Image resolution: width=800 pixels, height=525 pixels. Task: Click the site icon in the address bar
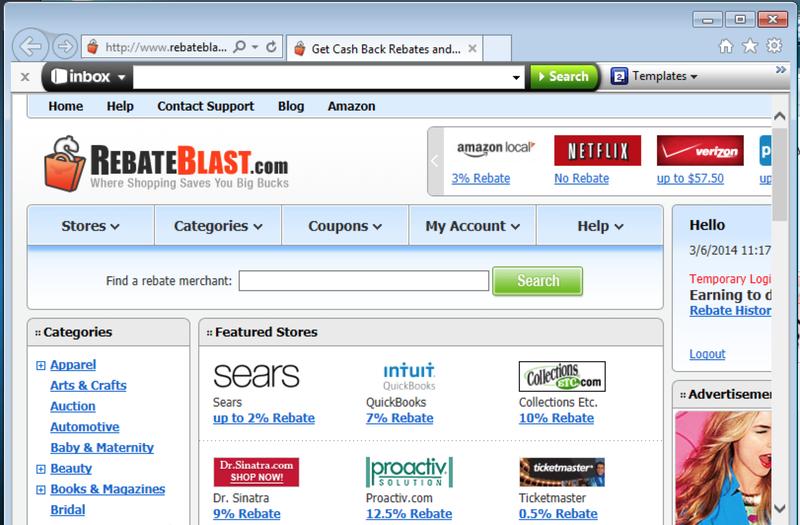click(93, 47)
